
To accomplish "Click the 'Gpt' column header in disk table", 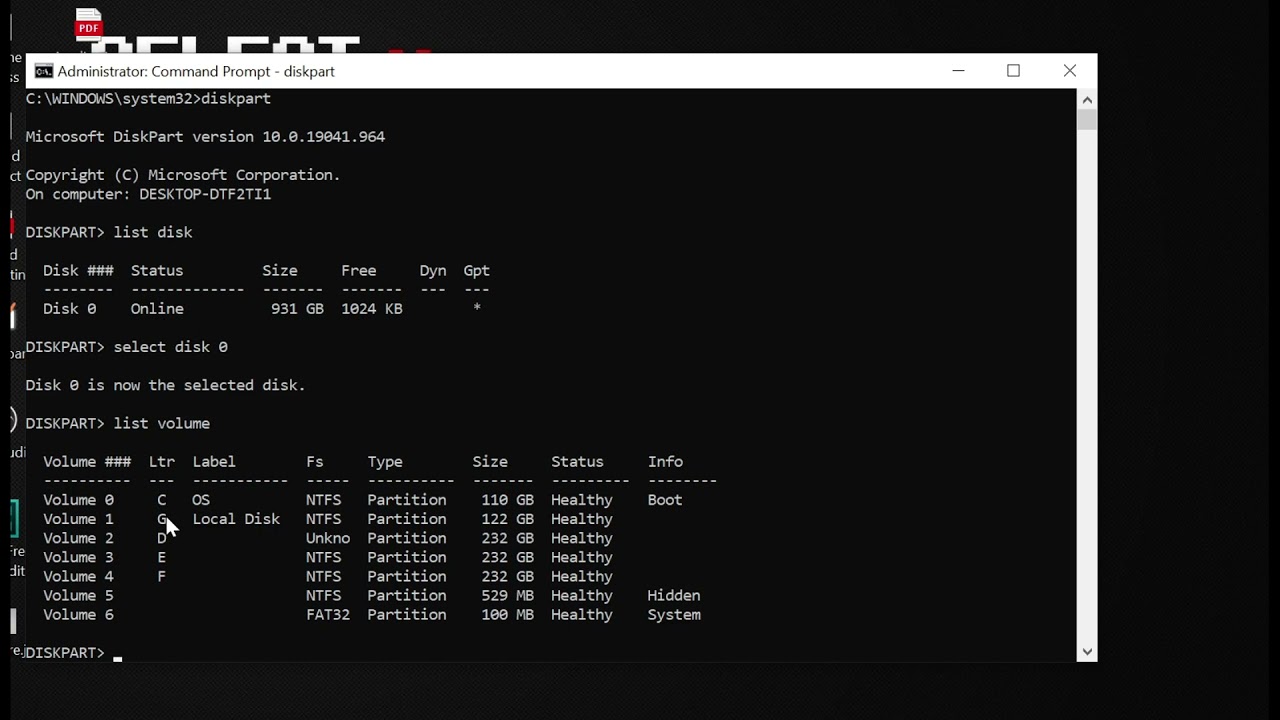I will [477, 271].
